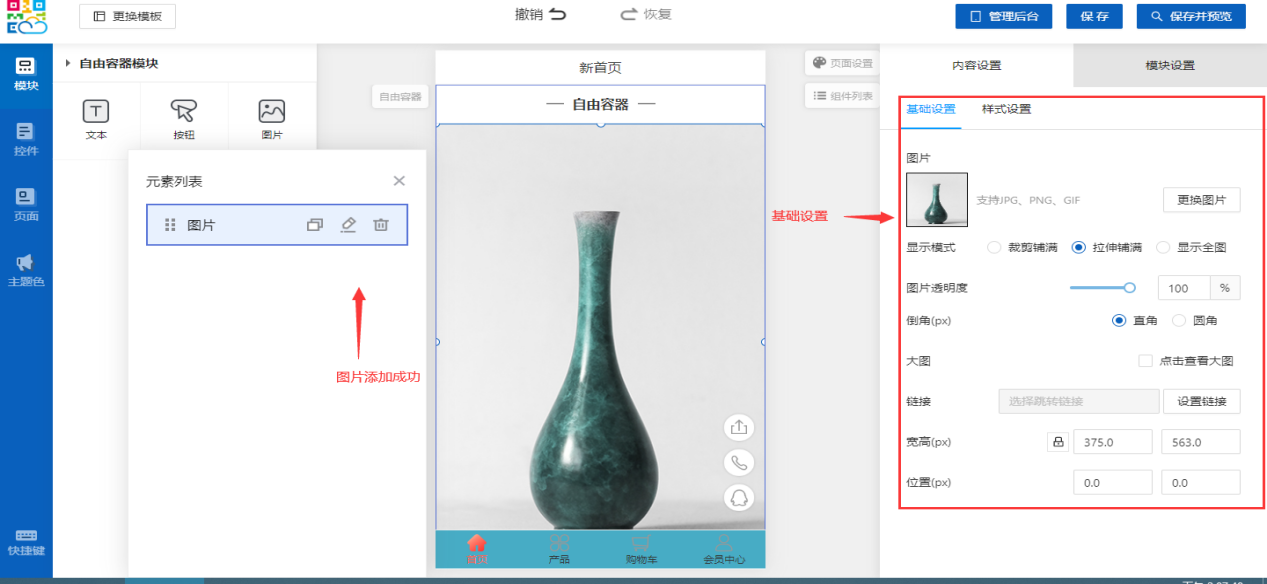Choose 圆角 rounded corner option
1267x584 pixels.
coord(1179,321)
